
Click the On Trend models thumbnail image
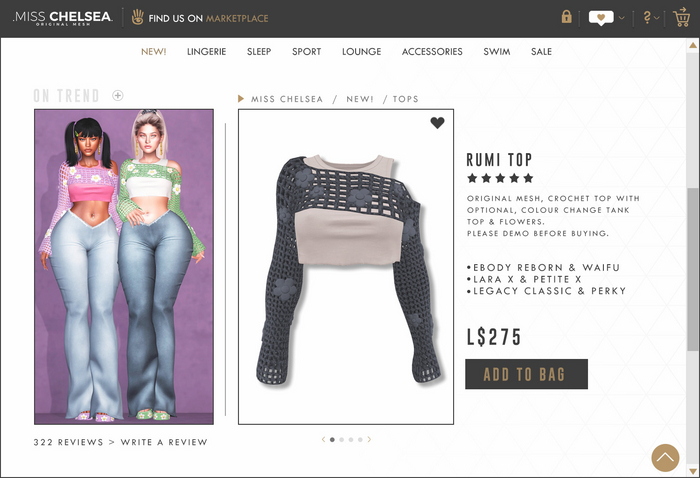[124, 266]
